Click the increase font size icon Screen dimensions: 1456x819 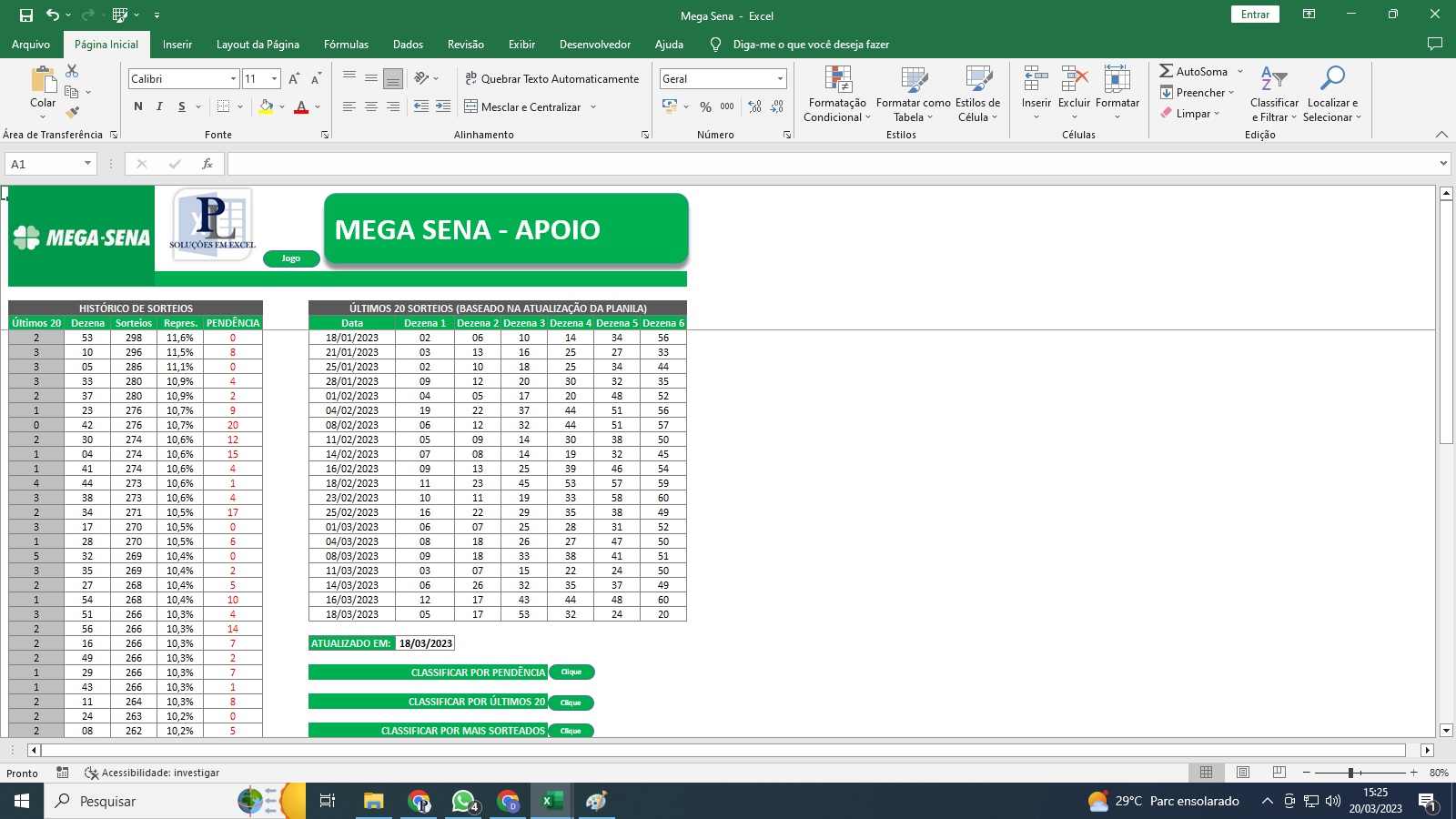pos(294,79)
